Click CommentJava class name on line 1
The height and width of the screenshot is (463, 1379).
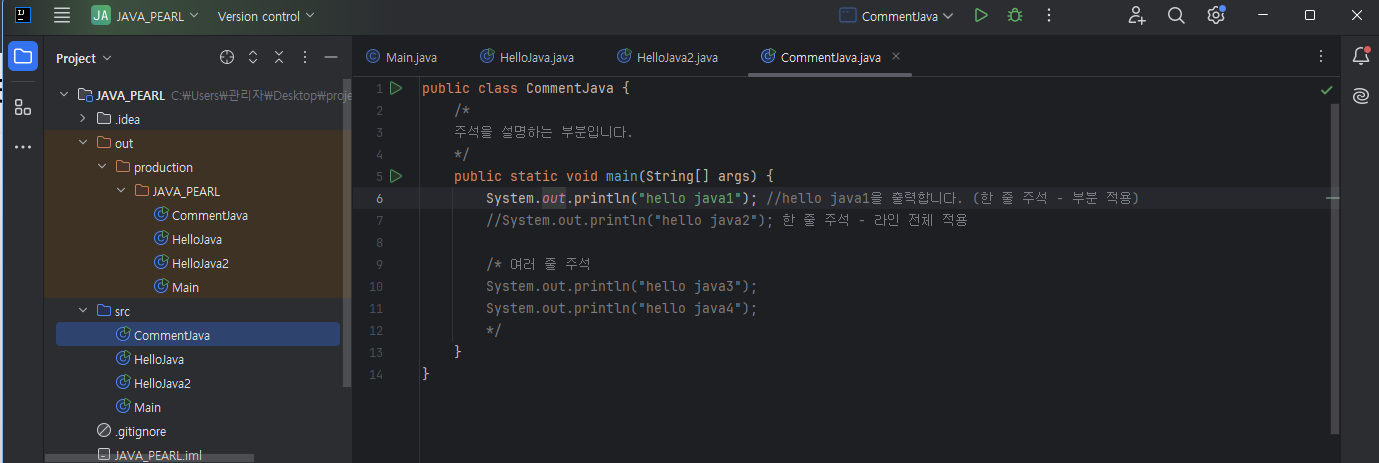tap(570, 88)
